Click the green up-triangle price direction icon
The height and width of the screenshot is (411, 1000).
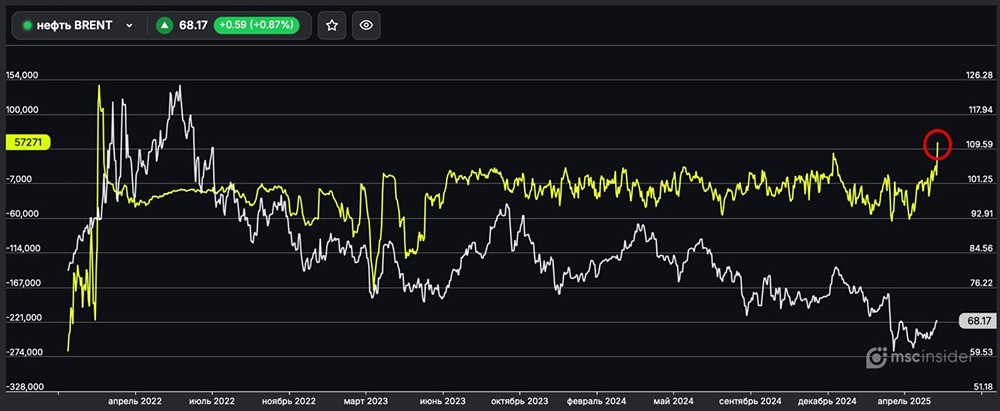click(x=164, y=26)
